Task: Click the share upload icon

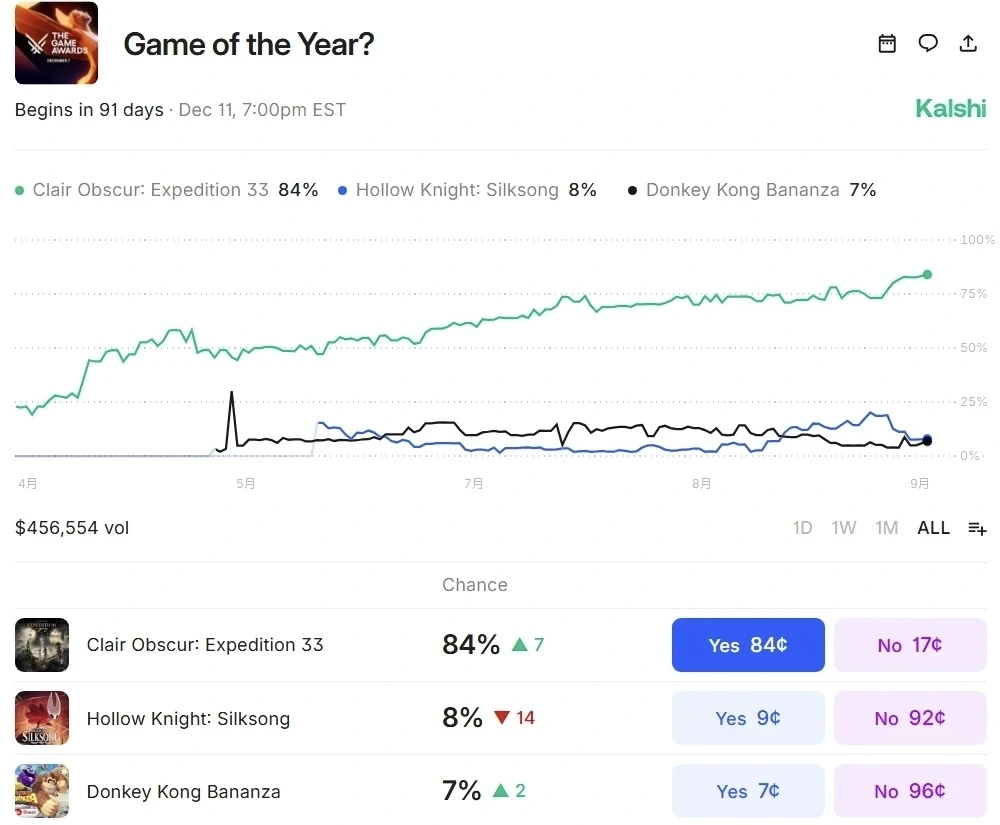Action: [968, 43]
